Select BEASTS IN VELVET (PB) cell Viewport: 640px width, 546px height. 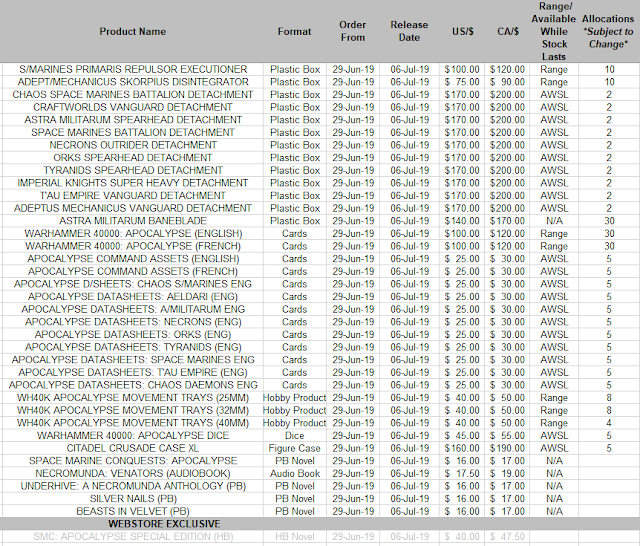click(133, 511)
